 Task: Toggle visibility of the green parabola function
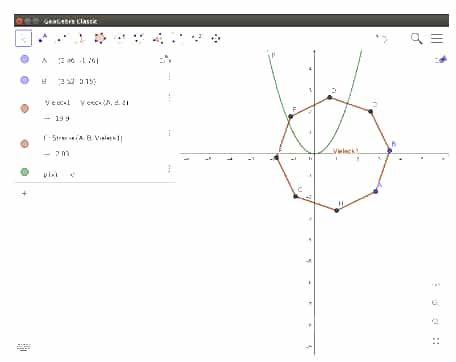[24, 172]
